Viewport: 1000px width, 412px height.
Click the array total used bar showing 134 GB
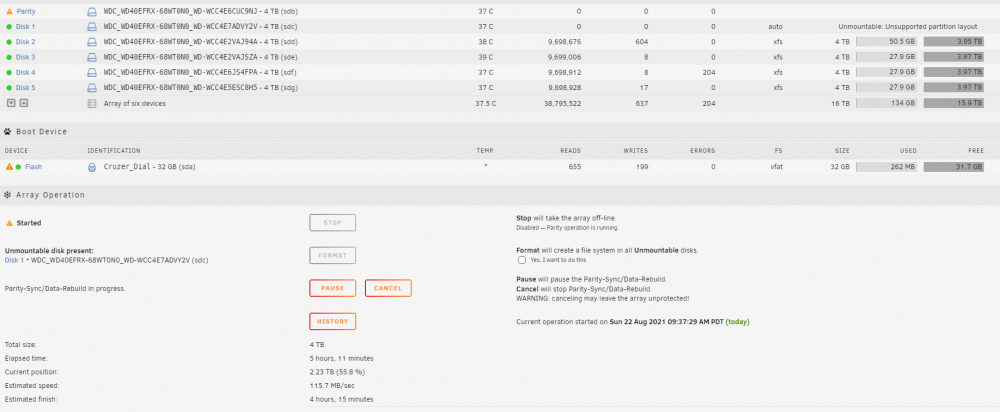pos(886,103)
